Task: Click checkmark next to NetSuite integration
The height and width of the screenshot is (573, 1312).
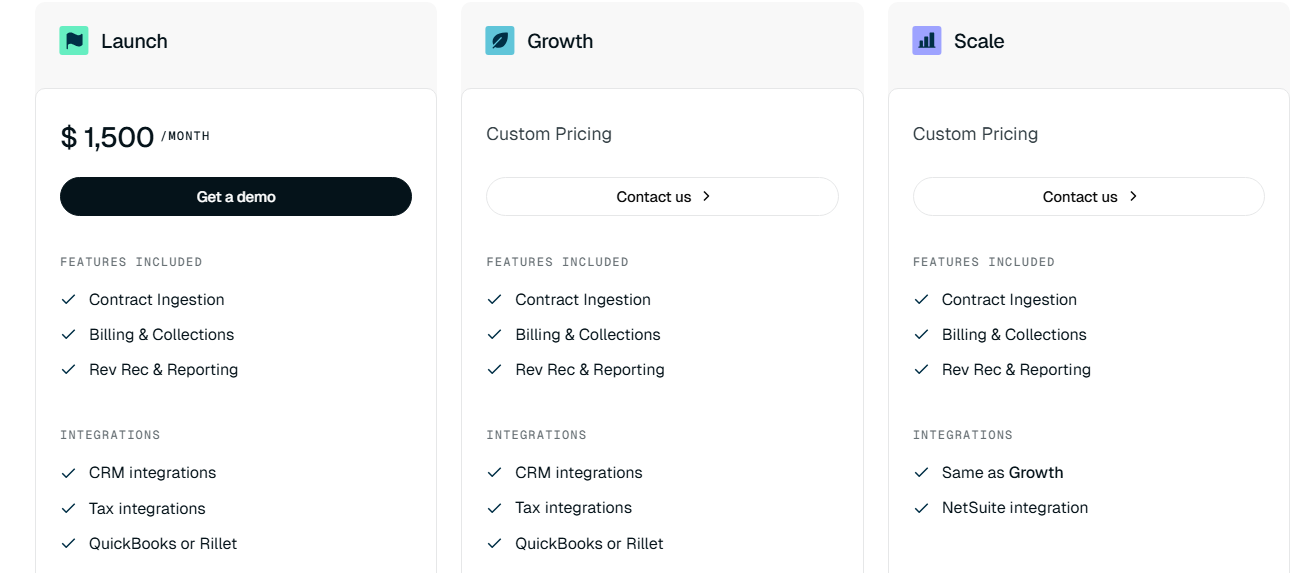Action: click(x=922, y=508)
